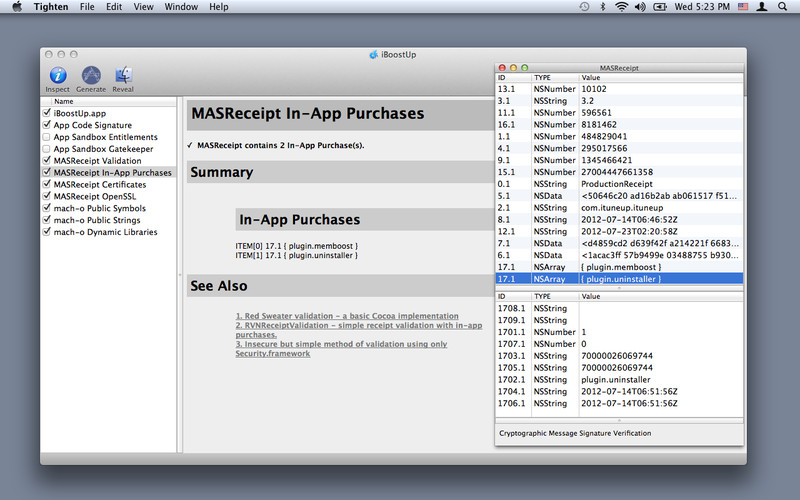Click the volume icon in menu bar
Screen dimensions: 800x500
click(640, 7)
